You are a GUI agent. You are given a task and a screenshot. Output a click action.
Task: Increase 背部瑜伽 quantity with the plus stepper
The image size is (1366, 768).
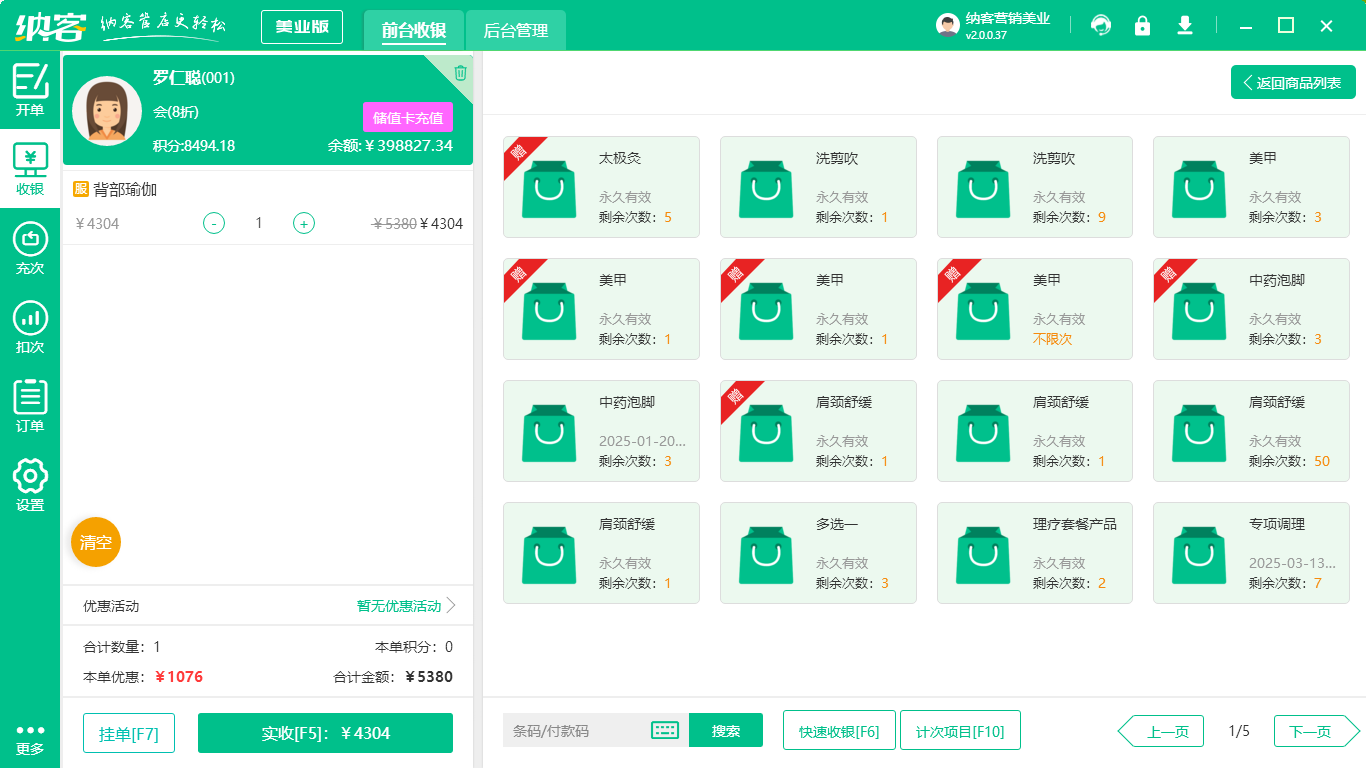click(x=303, y=223)
